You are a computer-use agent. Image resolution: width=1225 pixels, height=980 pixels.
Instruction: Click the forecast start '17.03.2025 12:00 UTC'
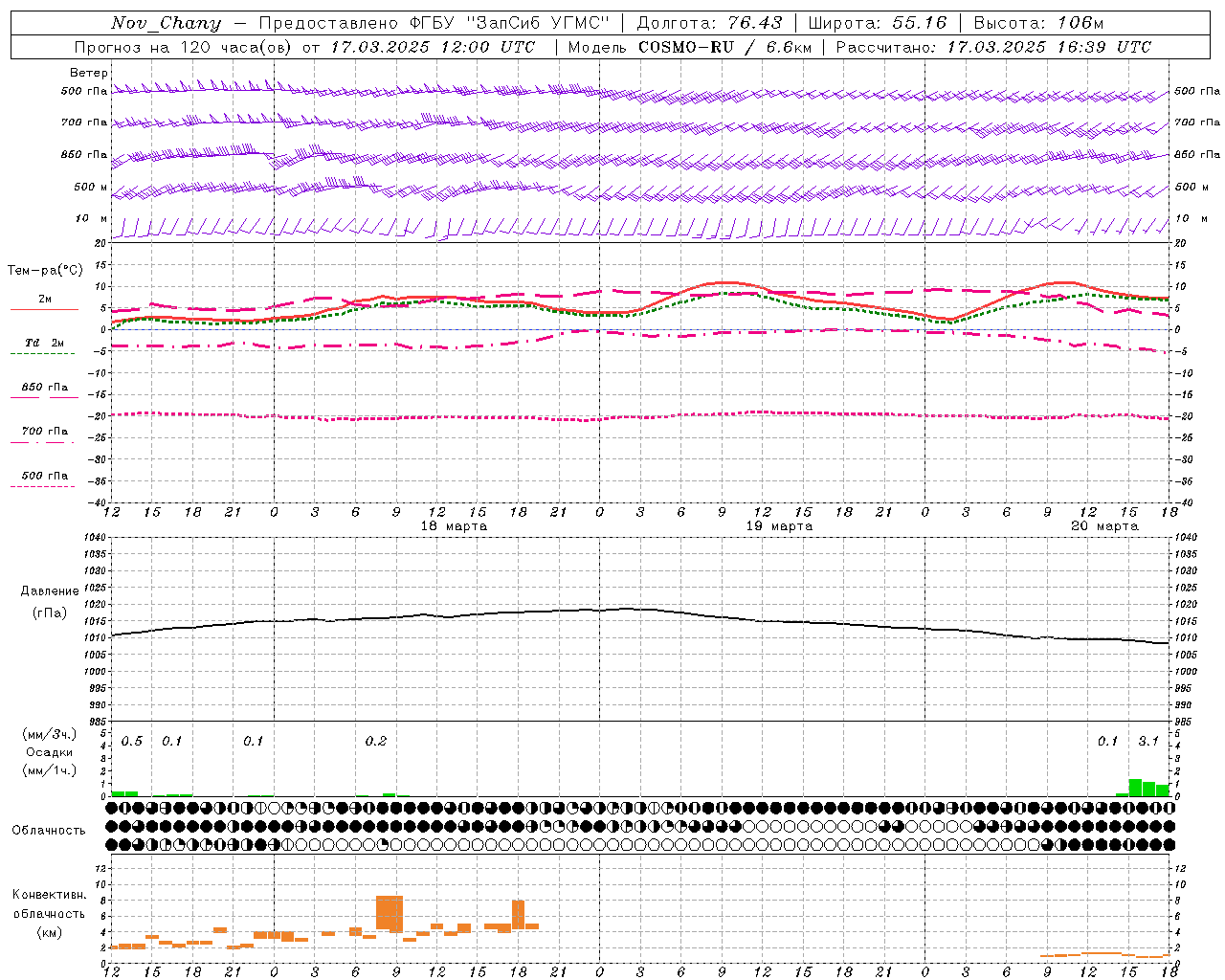(433, 47)
